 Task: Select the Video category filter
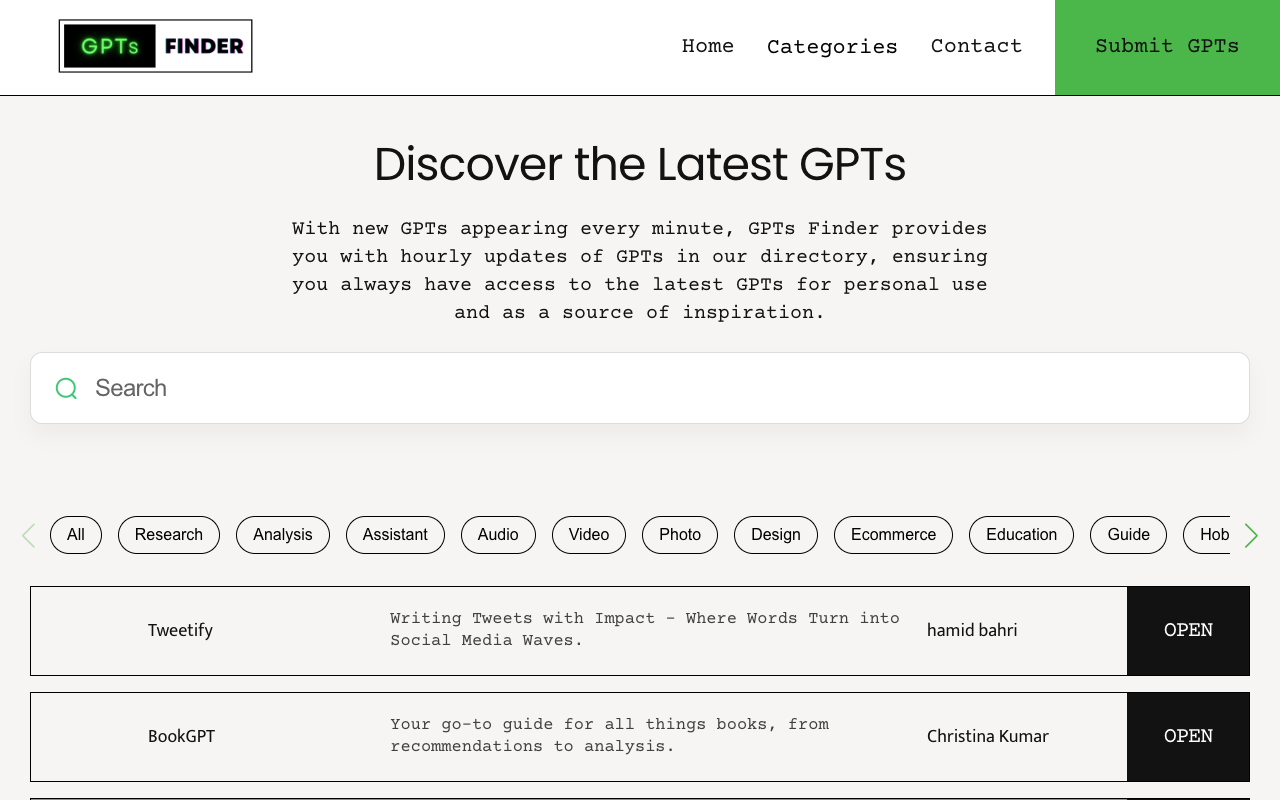coord(589,535)
